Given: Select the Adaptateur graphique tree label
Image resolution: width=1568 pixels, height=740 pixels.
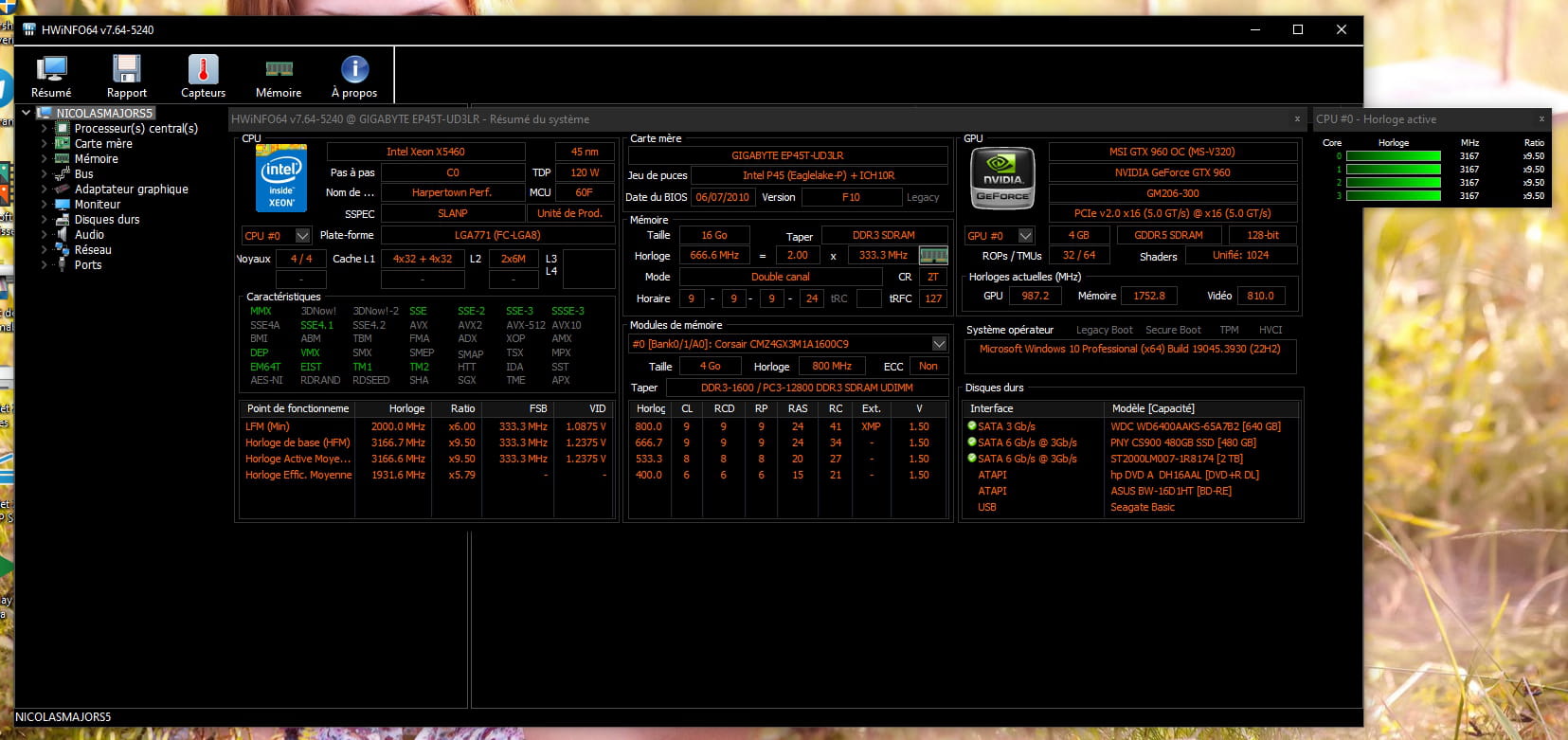Looking at the screenshot, I should point(132,189).
